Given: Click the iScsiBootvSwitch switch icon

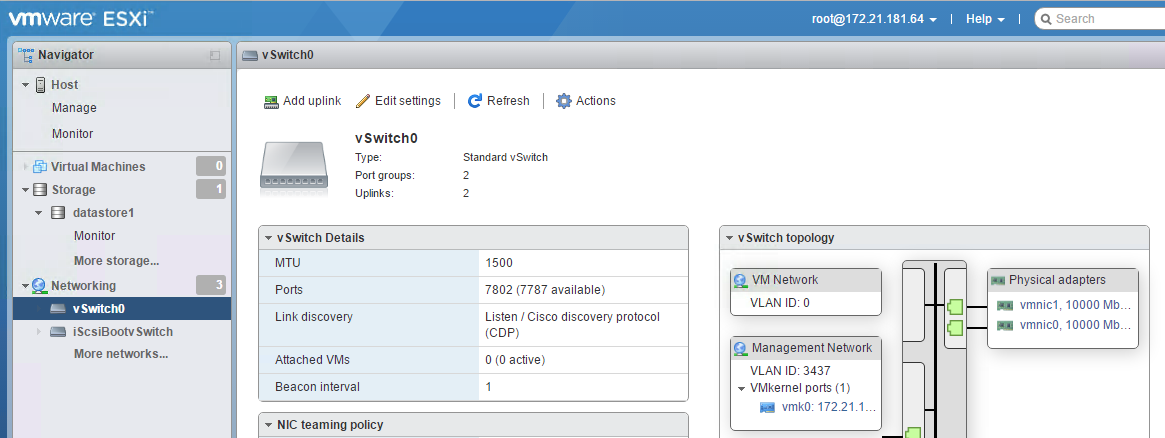Looking at the screenshot, I should click(58, 332).
